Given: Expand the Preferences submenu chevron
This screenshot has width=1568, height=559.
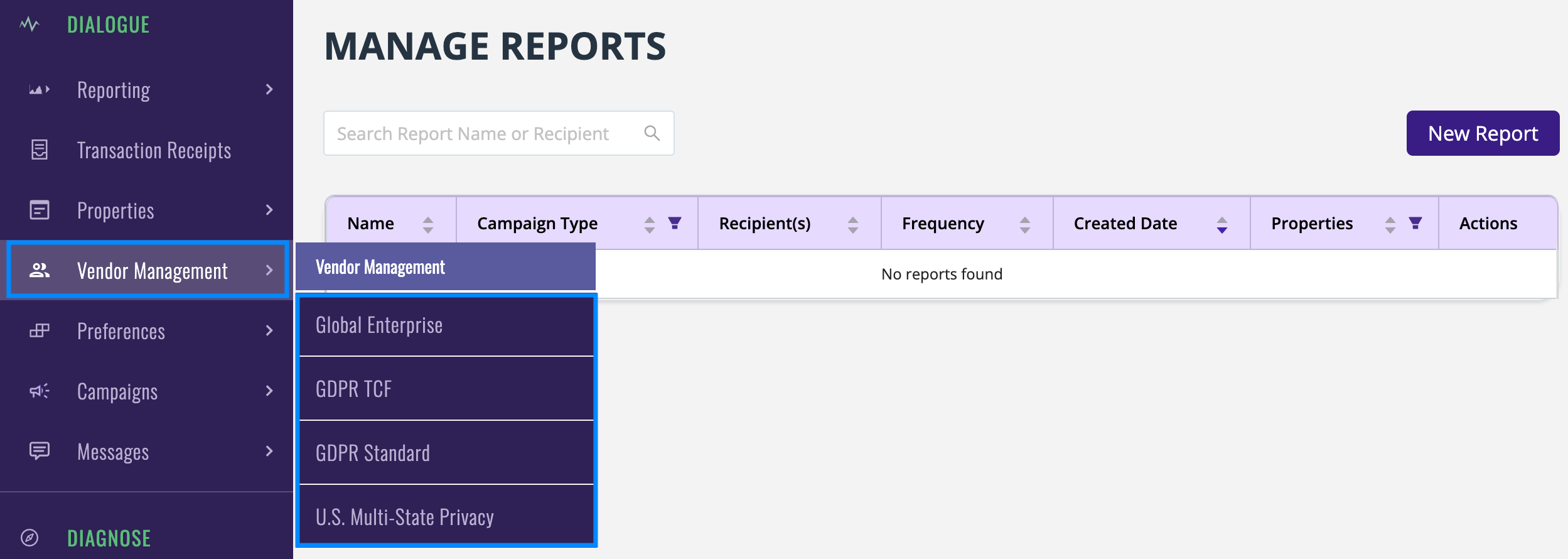Looking at the screenshot, I should click(x=269, y=330).
